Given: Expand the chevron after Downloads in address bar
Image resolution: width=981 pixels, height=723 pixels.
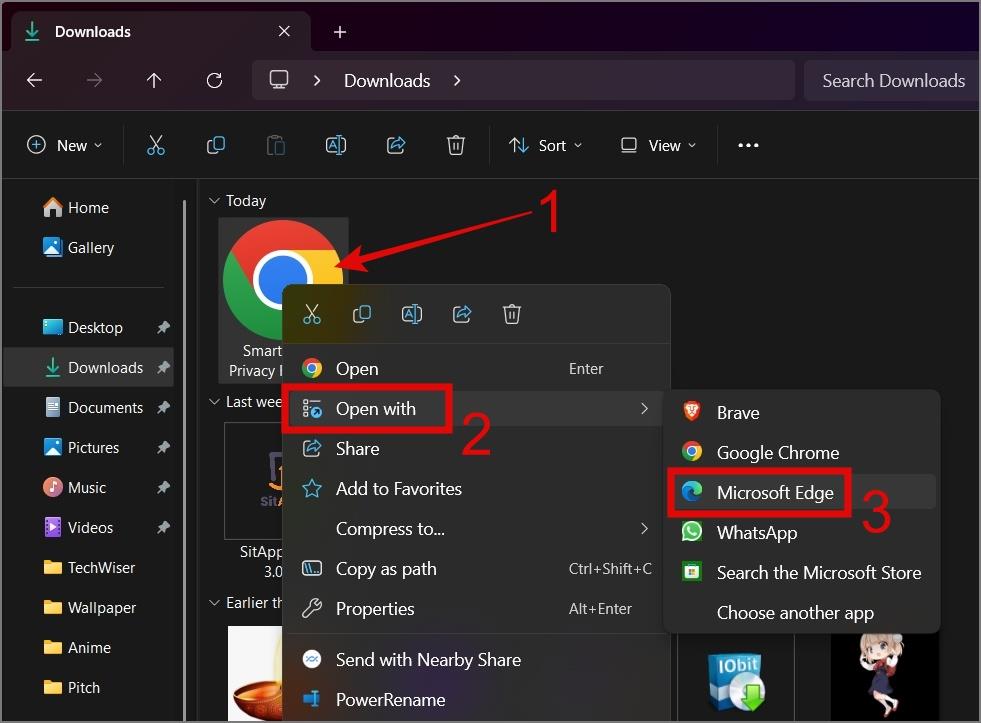Looking at the screenshot, I should click(457, 80).
